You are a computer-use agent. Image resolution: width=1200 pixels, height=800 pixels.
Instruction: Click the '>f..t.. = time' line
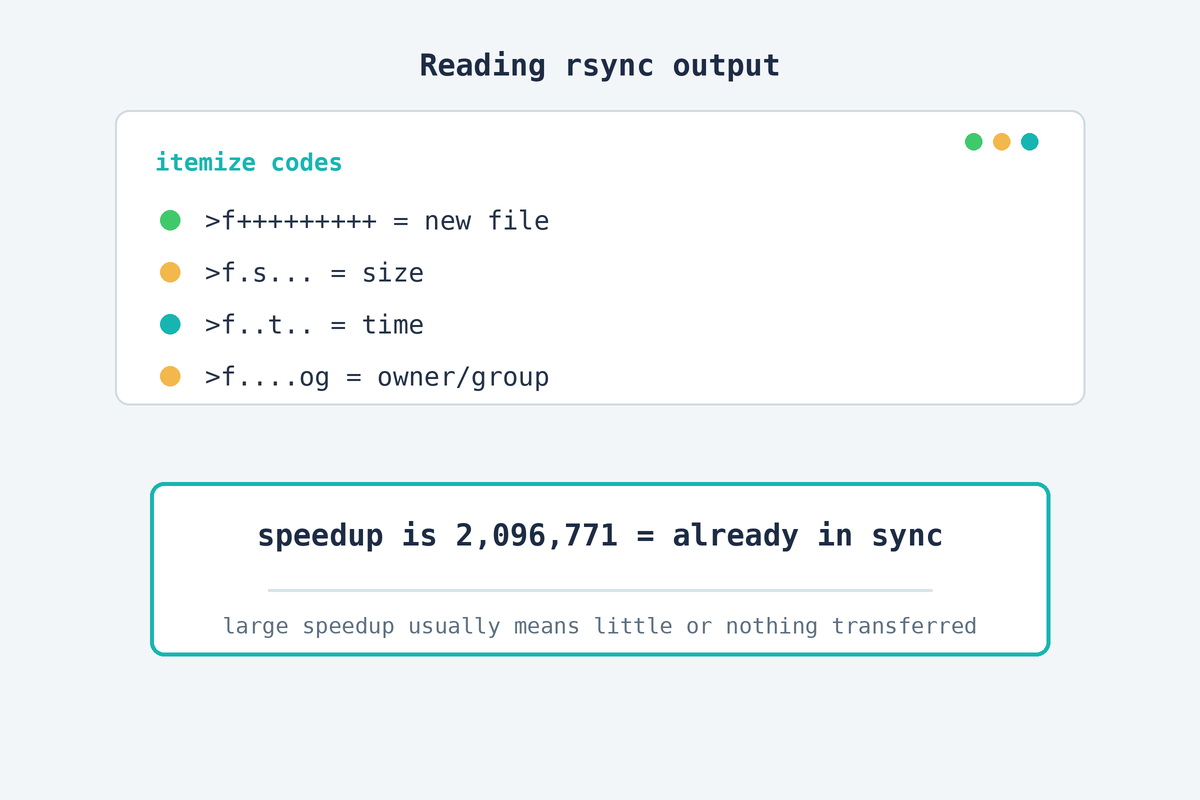click(314, 325)
